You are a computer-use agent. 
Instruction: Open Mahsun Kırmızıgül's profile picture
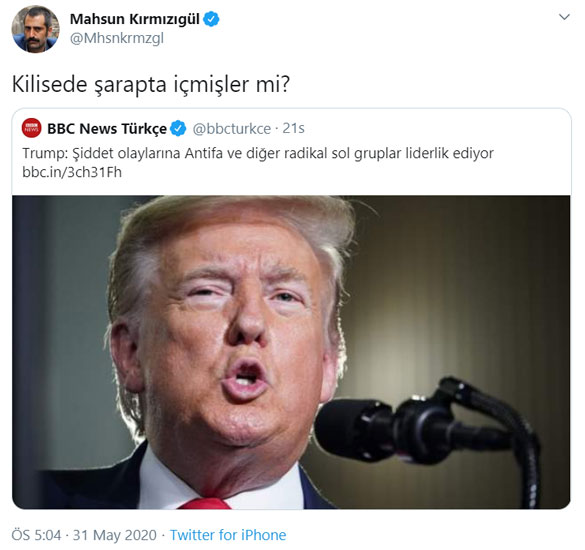tap(35, 29)
